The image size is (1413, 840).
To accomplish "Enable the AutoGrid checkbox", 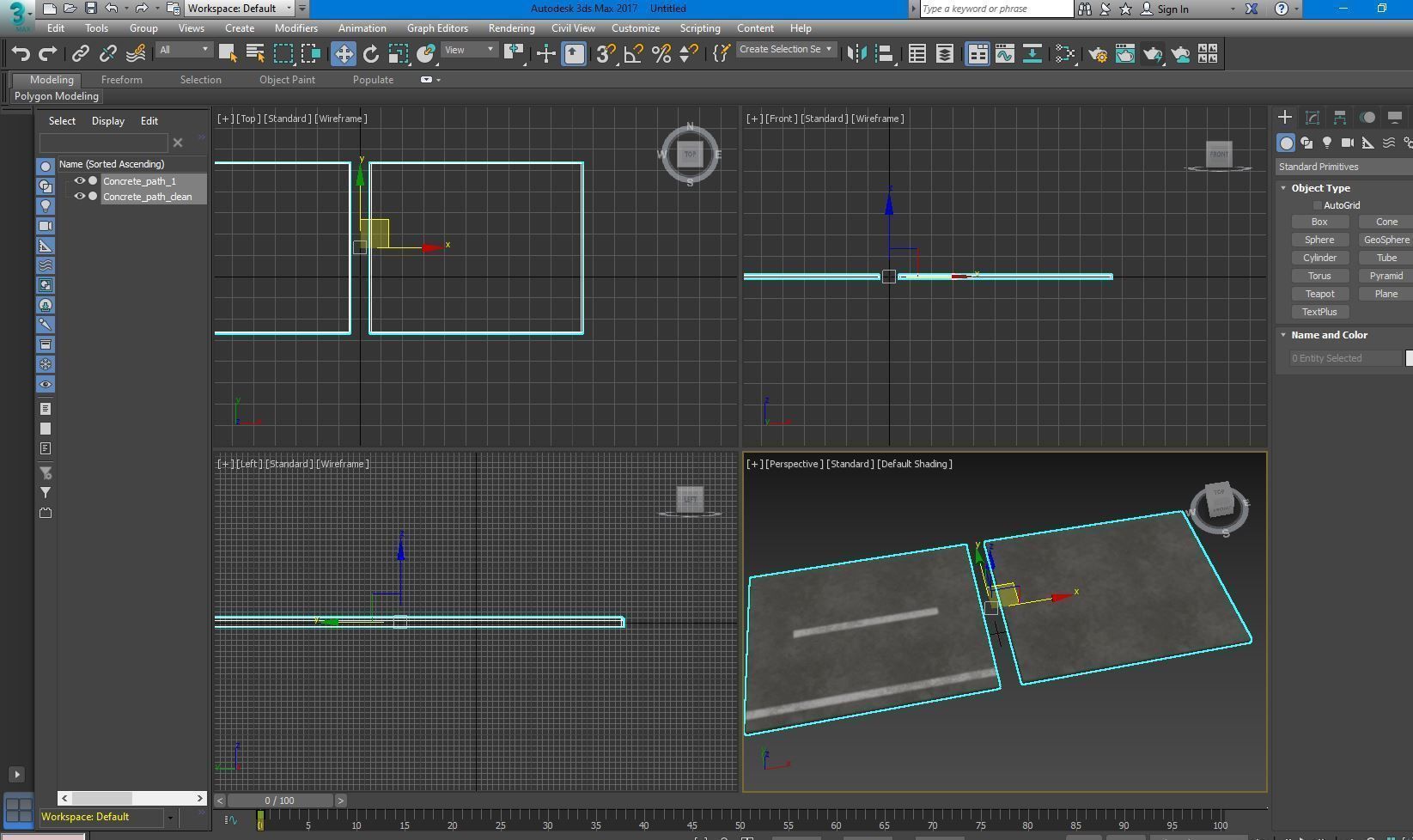I will click(1317, 205).
